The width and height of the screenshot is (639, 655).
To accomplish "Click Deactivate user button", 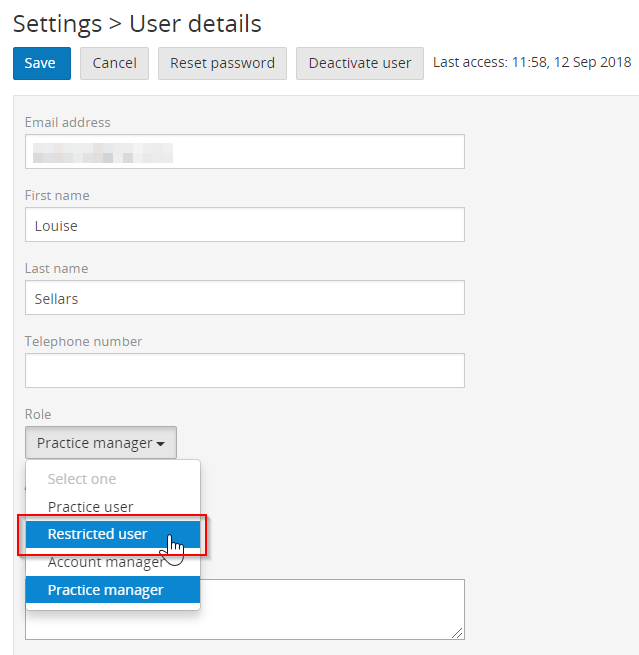I will click(360, 63).
